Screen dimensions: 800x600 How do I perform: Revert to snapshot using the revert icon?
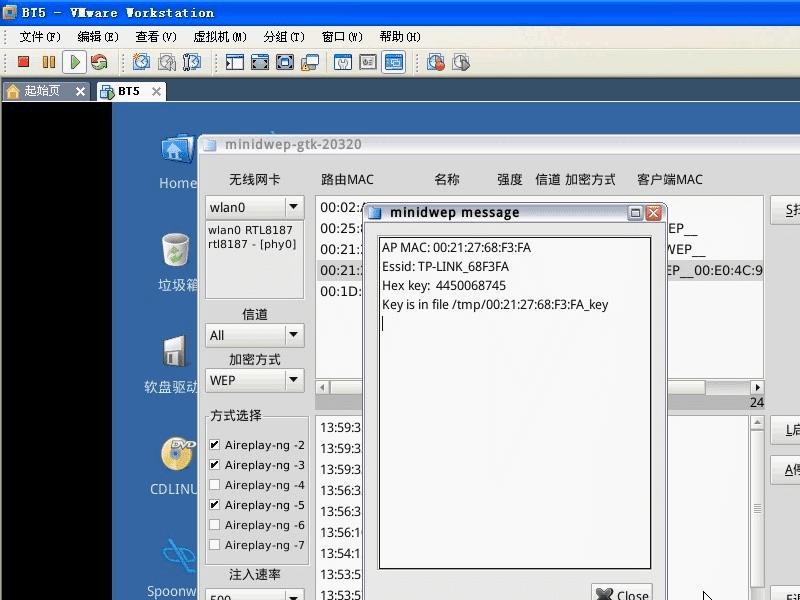tap(166, 62)
